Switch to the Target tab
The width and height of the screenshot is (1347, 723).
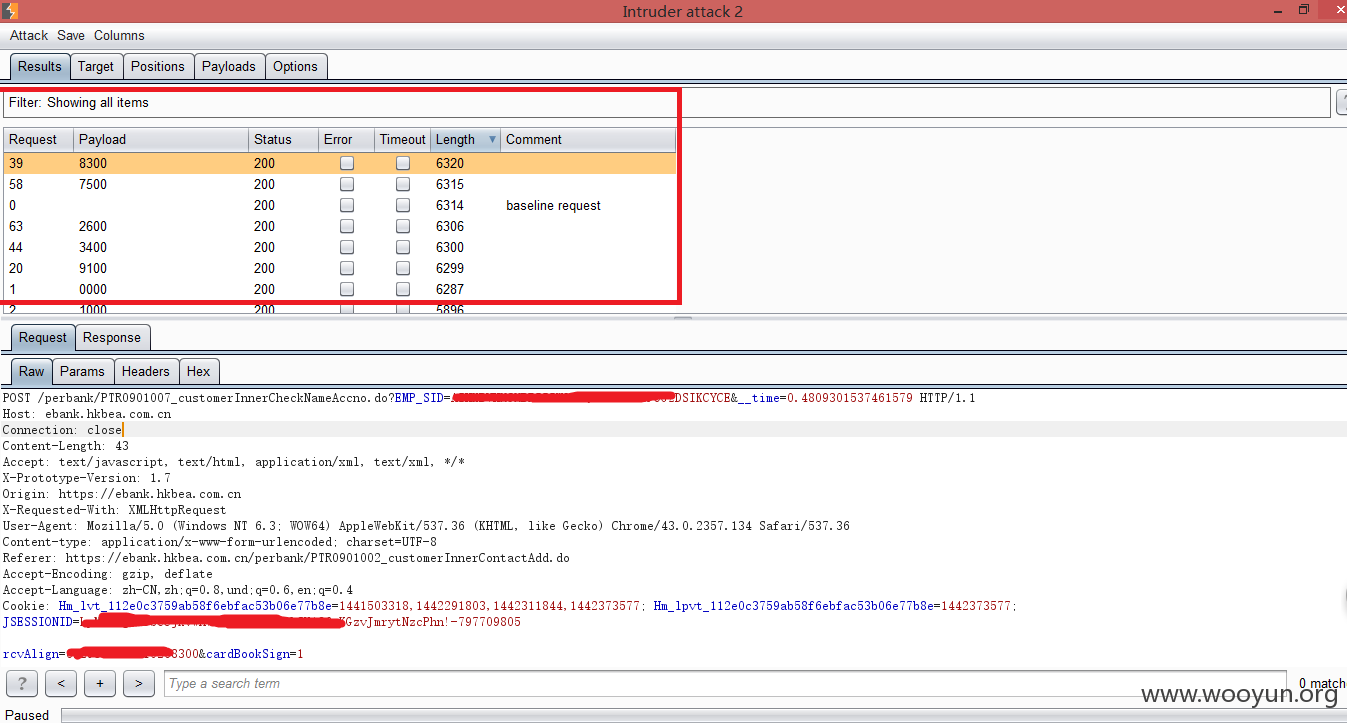96,66
